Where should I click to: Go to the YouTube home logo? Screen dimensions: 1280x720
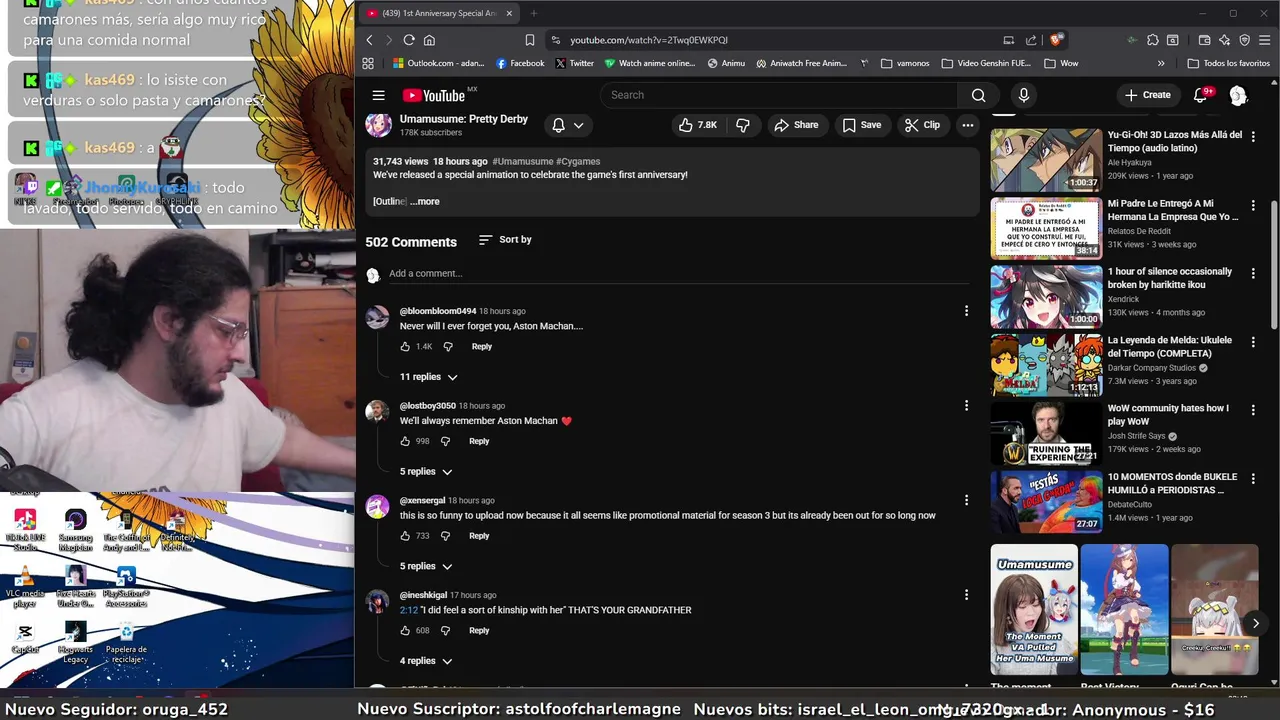(x=434, y=95)
